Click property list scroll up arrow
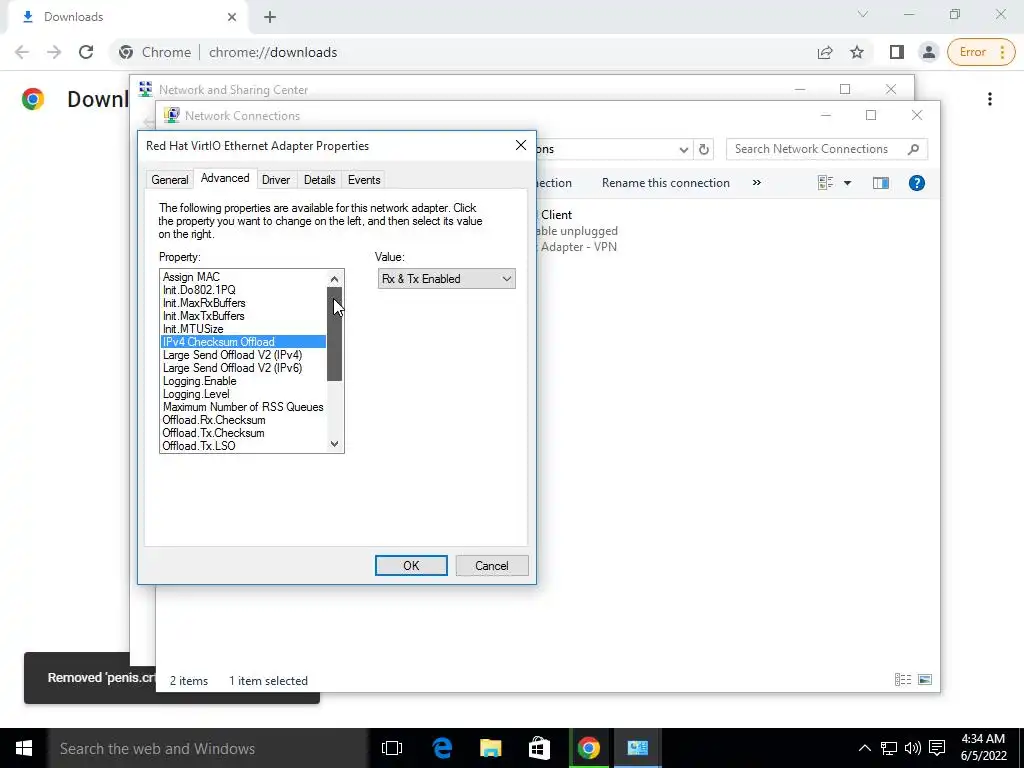 (x=334, y=279)
